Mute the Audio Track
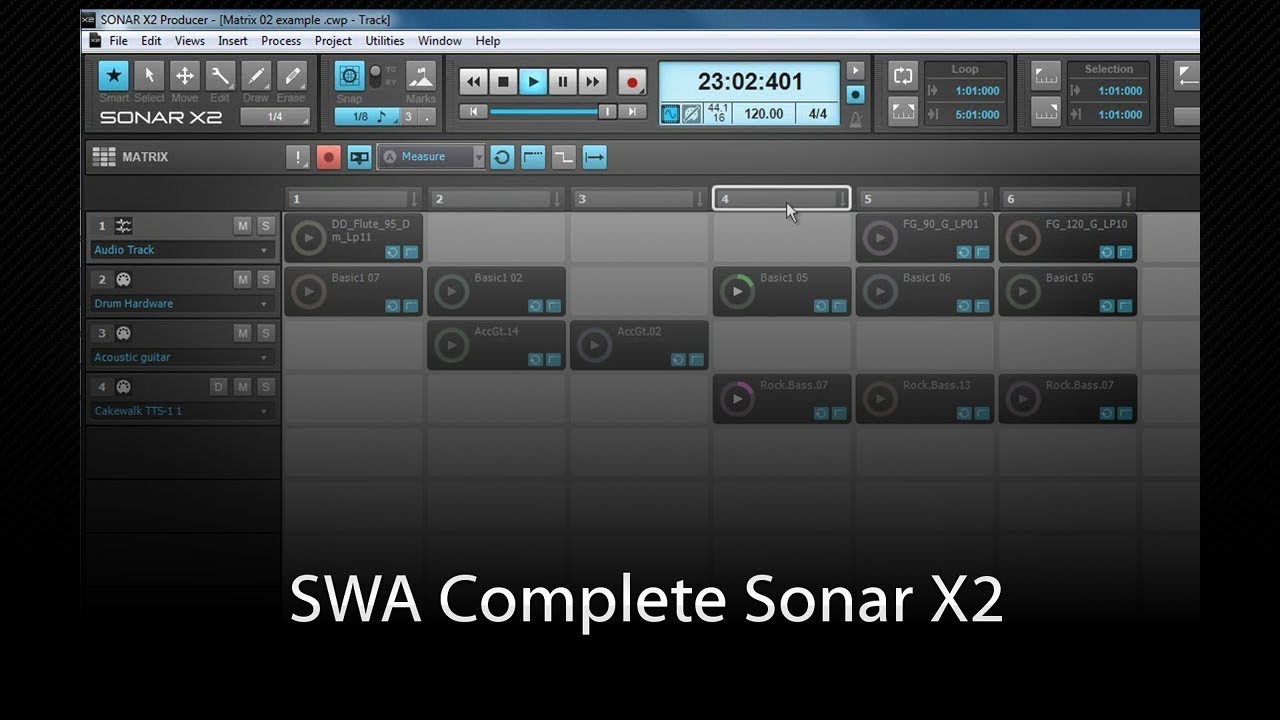This screenshot has width=1280, height=720. point(242,226)
